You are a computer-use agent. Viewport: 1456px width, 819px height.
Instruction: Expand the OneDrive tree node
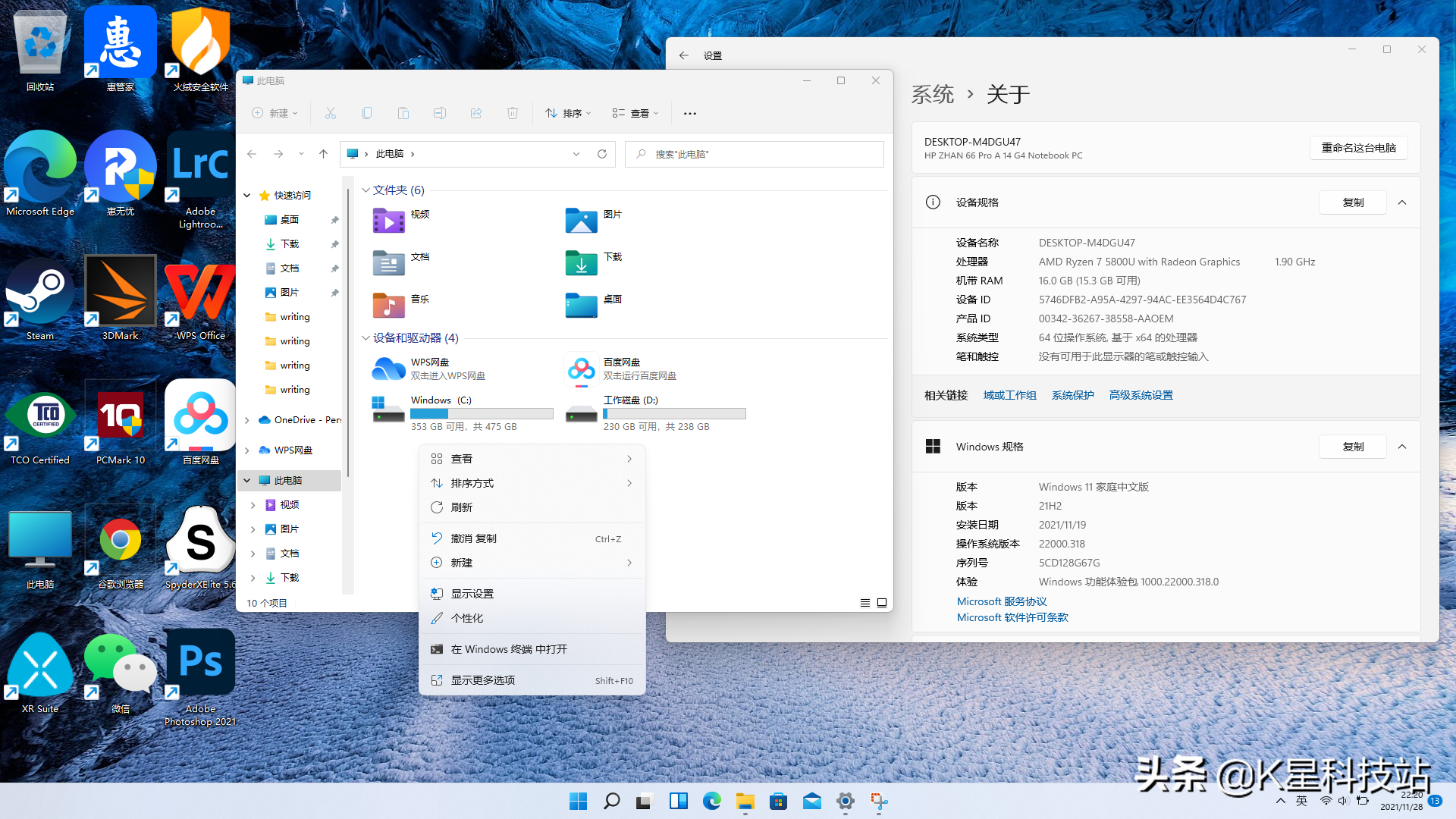247,420
